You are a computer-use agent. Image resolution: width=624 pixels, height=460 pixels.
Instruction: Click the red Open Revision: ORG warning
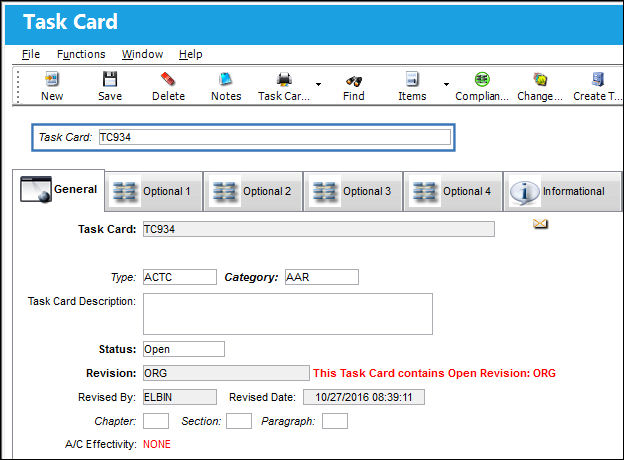(434, 373)
